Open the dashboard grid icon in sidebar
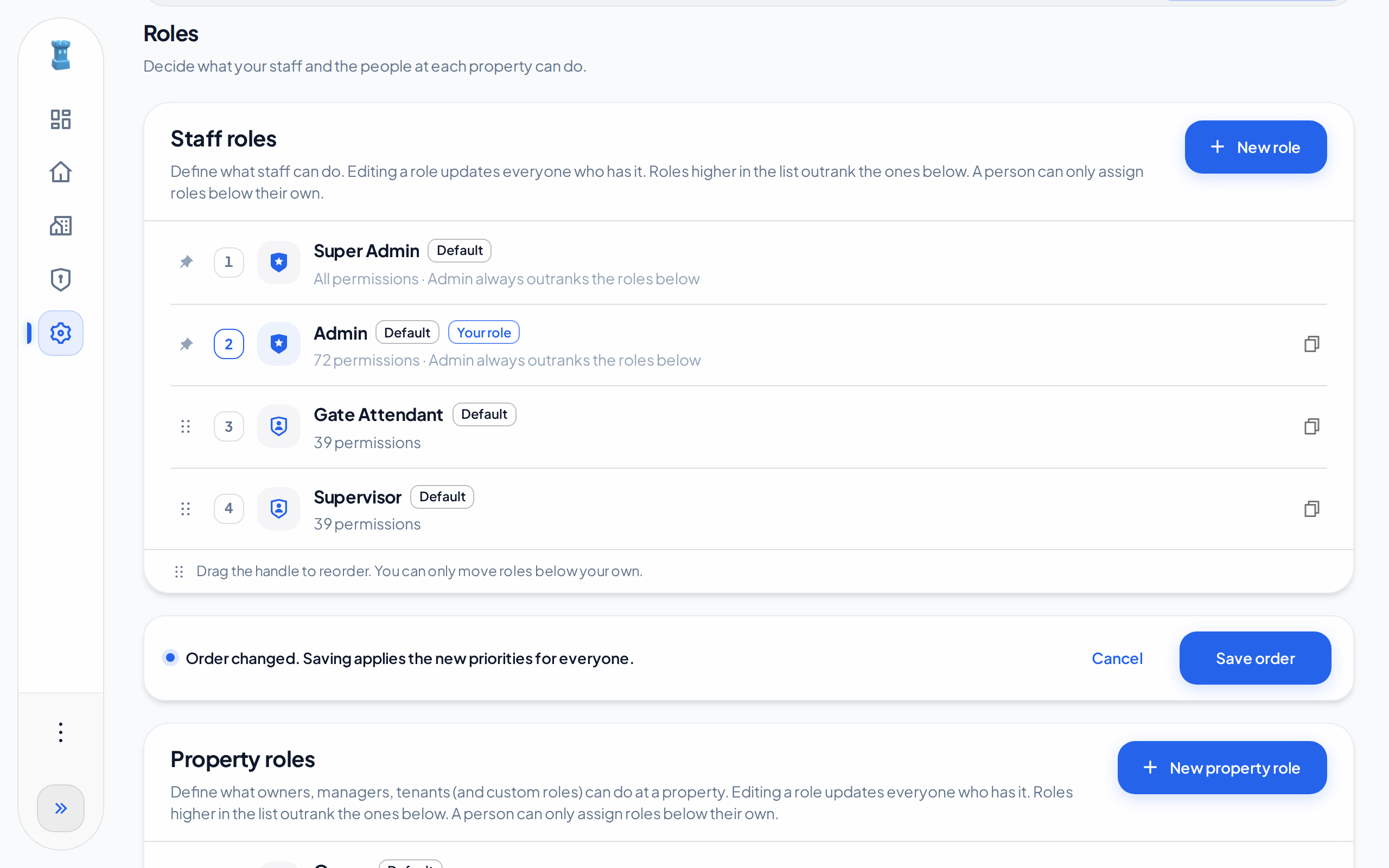The height and width of the screenshot is (868, 1389). click(x=61, y=119)
